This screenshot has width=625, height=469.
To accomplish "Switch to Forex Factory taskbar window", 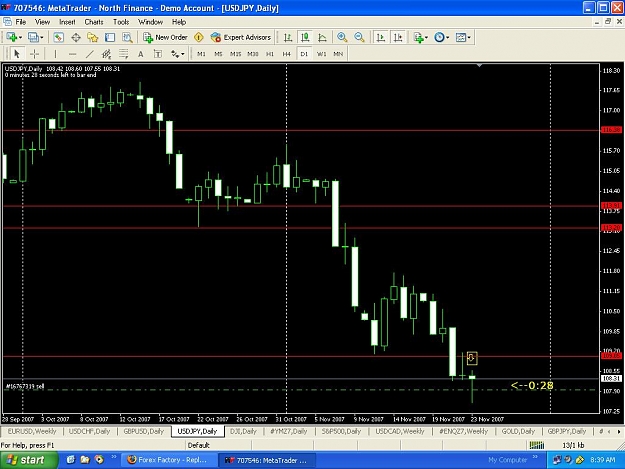I will point(168,460).
